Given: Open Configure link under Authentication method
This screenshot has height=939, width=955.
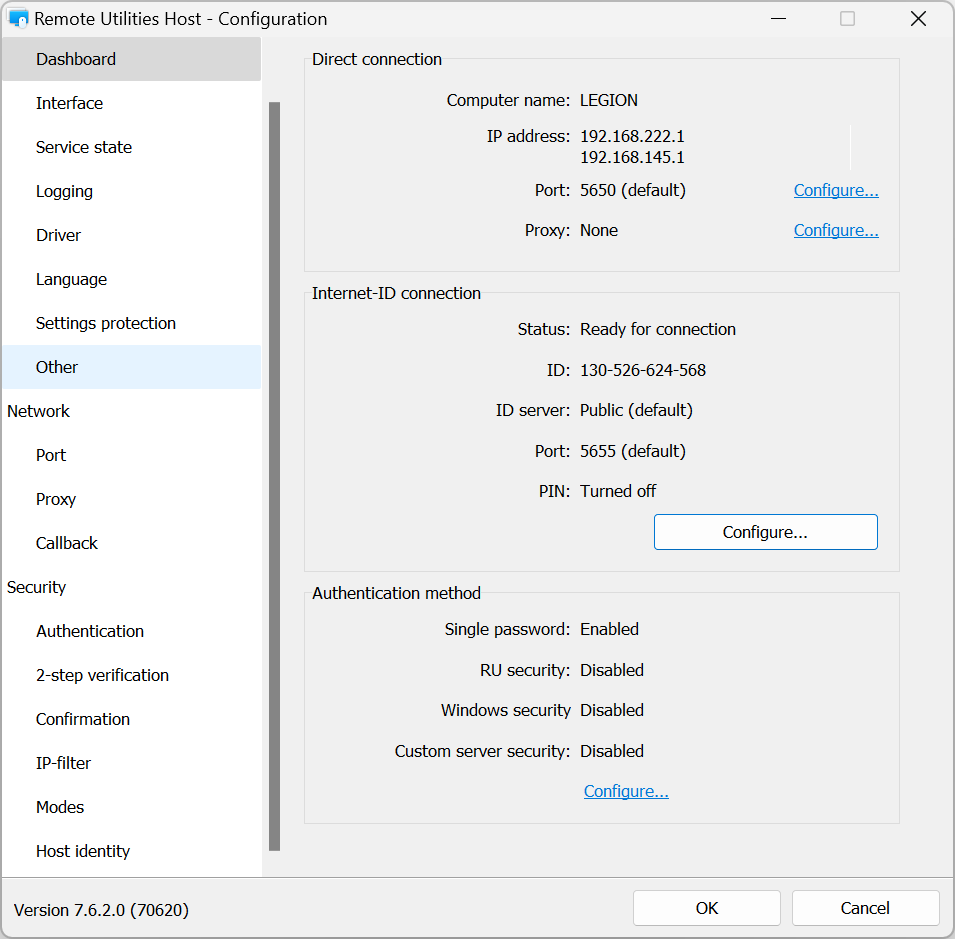Looking at the screenshot, I should tap(626, 791).
